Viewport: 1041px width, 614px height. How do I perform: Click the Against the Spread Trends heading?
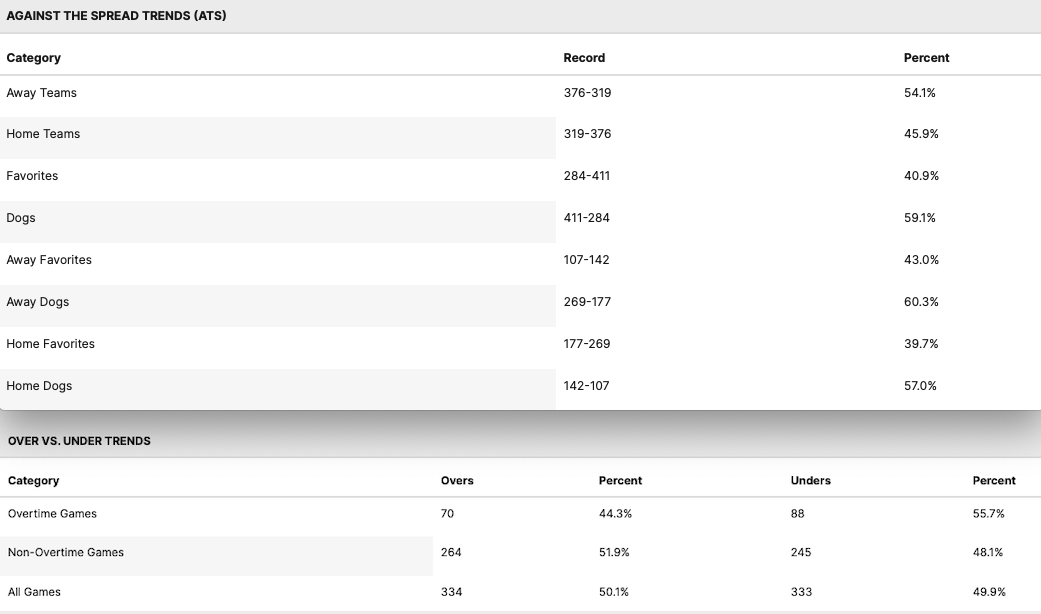116,16
